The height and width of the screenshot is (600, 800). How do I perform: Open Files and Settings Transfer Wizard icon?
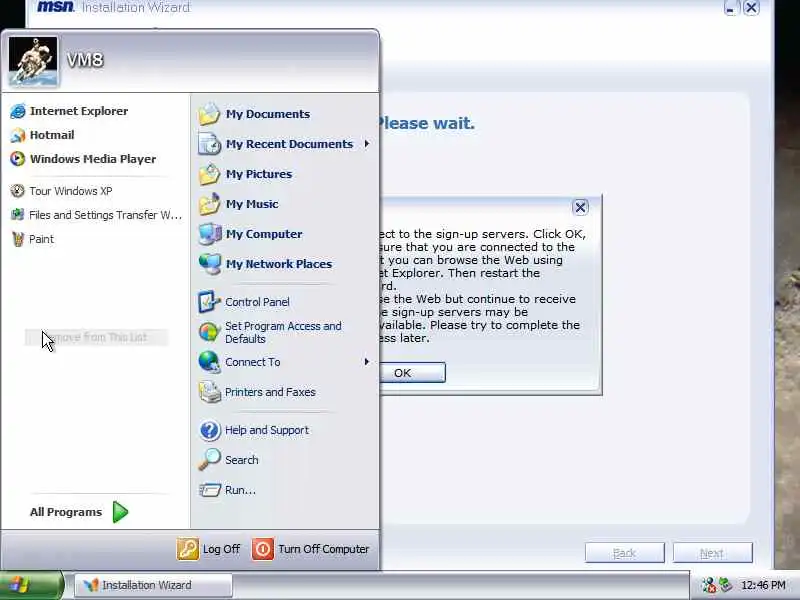17,215
